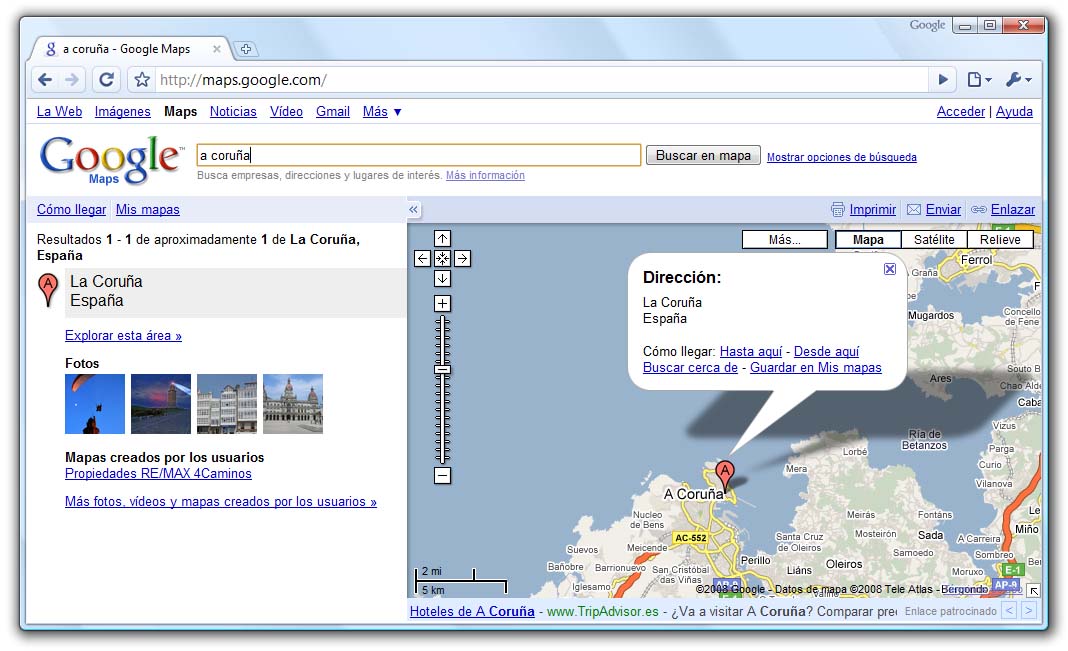Click the chain link icon next to Enlazar
The width and height of the screenshot is (1068, 651).
tap(979, 210)
